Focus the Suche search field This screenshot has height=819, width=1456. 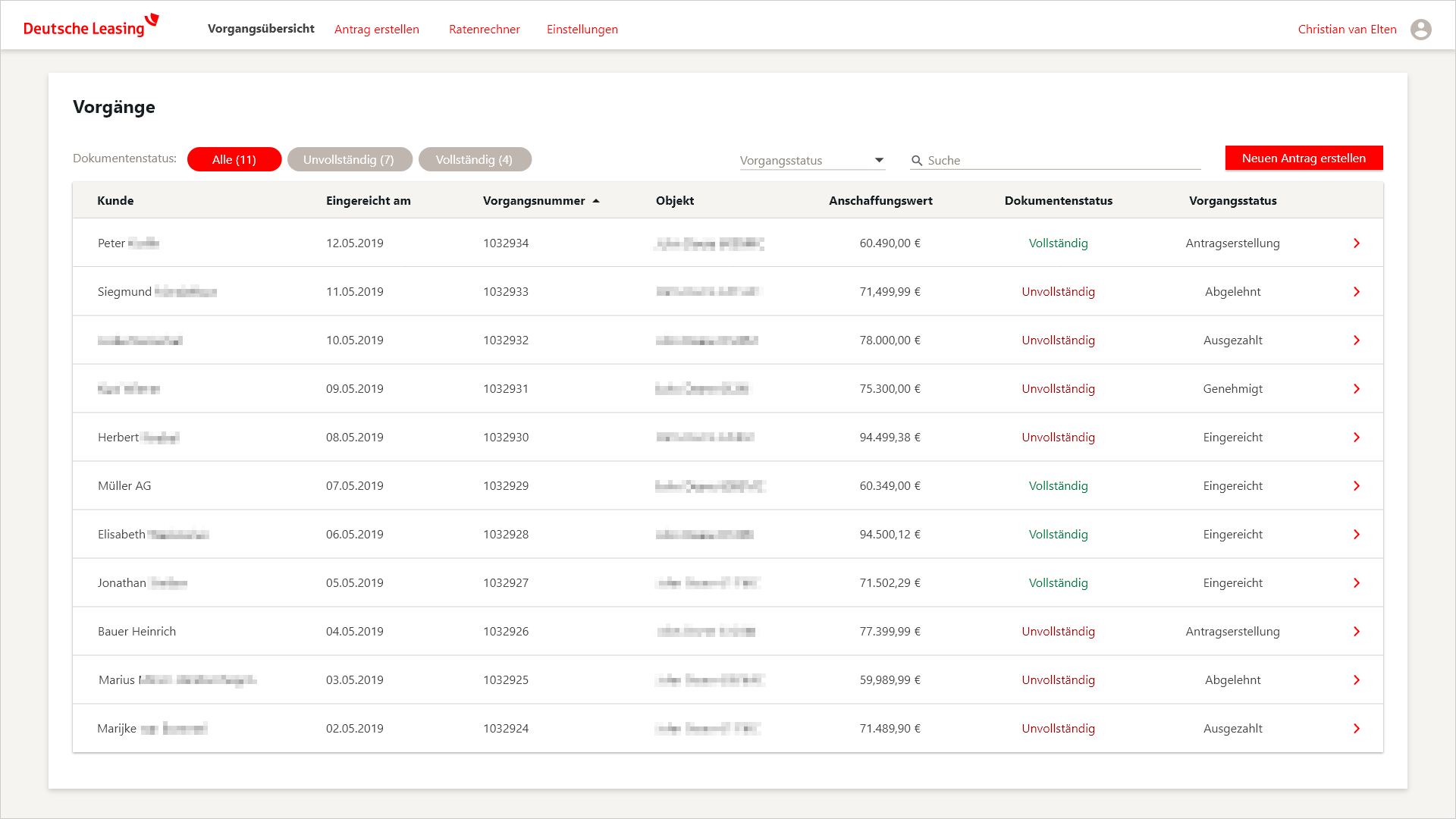(1062, 161)
